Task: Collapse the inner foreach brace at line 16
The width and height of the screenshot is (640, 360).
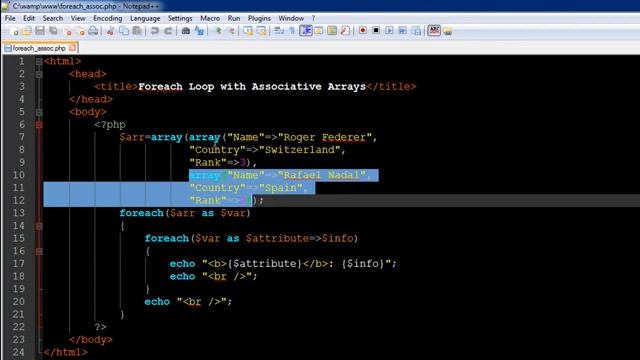Action: [39, 251]
